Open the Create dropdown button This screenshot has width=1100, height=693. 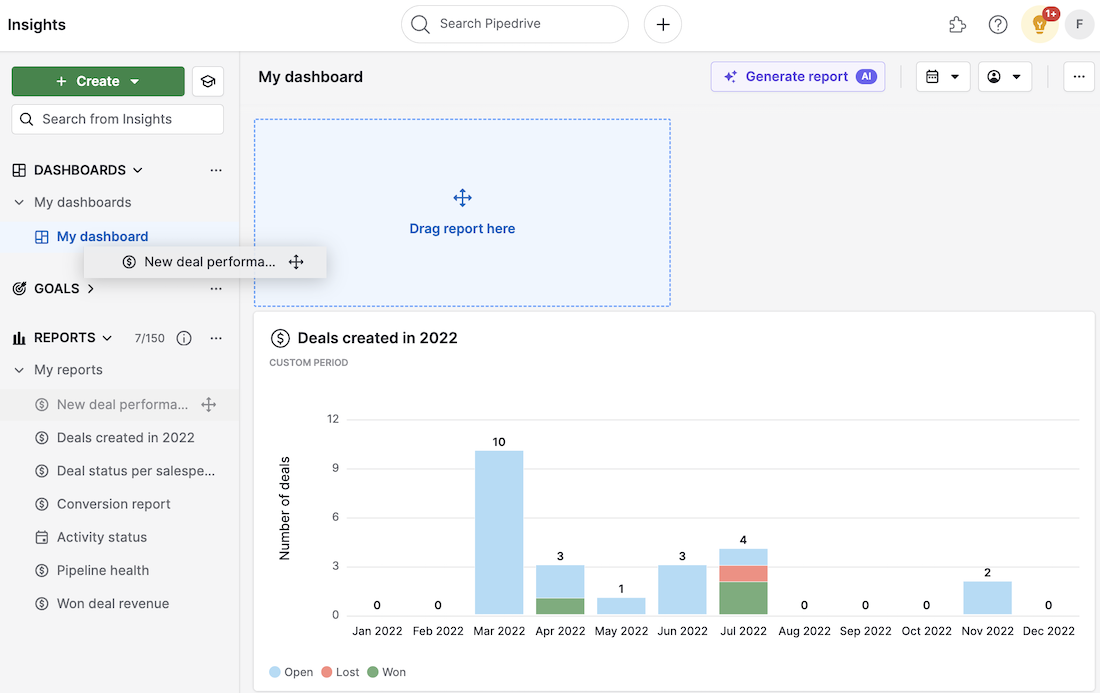pyautogui.click(x=98, y=81)
